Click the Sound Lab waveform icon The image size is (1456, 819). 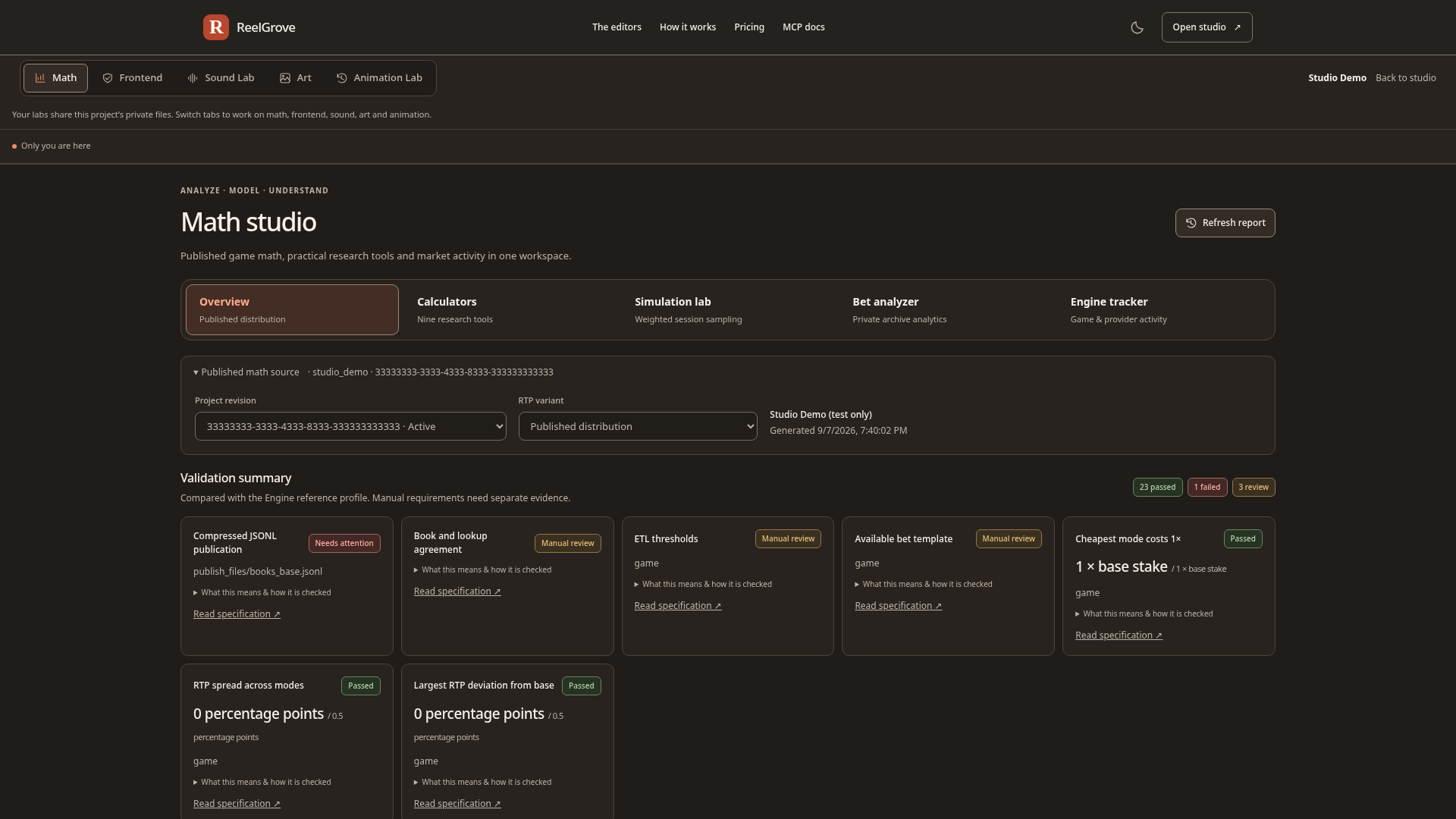coord(193,78)
